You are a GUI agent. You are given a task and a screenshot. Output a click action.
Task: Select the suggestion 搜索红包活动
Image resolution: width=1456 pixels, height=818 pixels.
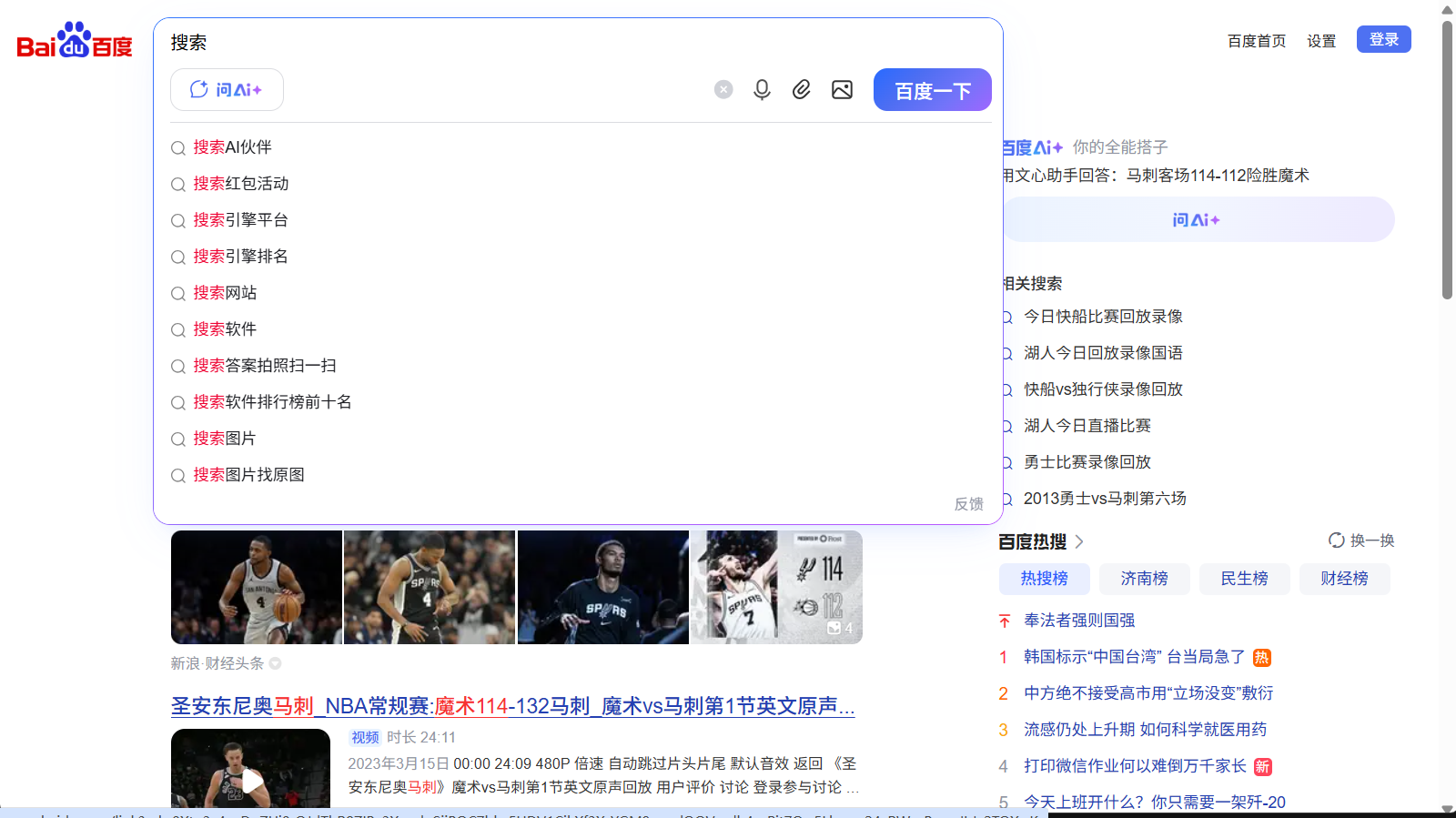click(241, 184)
